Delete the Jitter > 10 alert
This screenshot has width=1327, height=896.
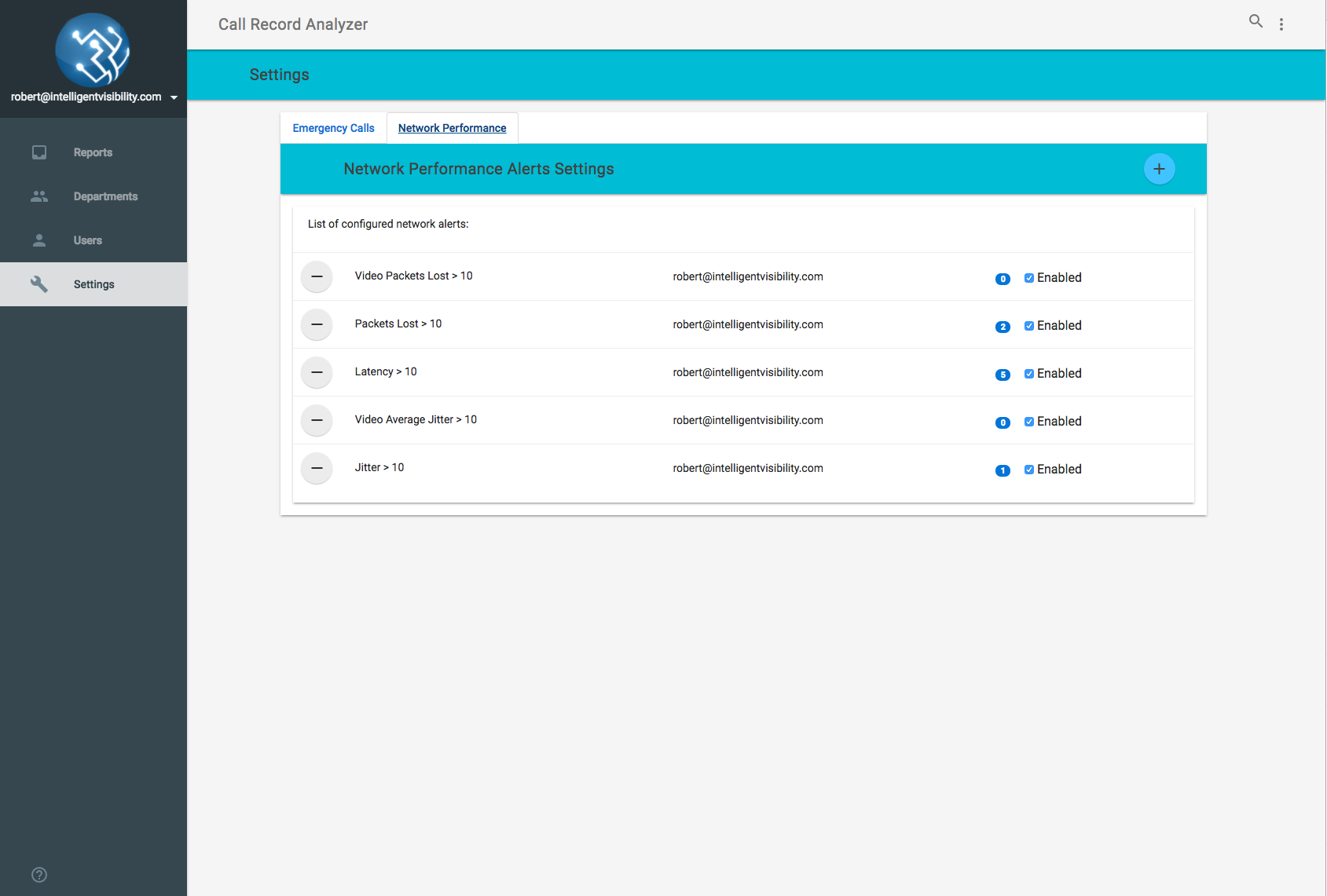317,468
